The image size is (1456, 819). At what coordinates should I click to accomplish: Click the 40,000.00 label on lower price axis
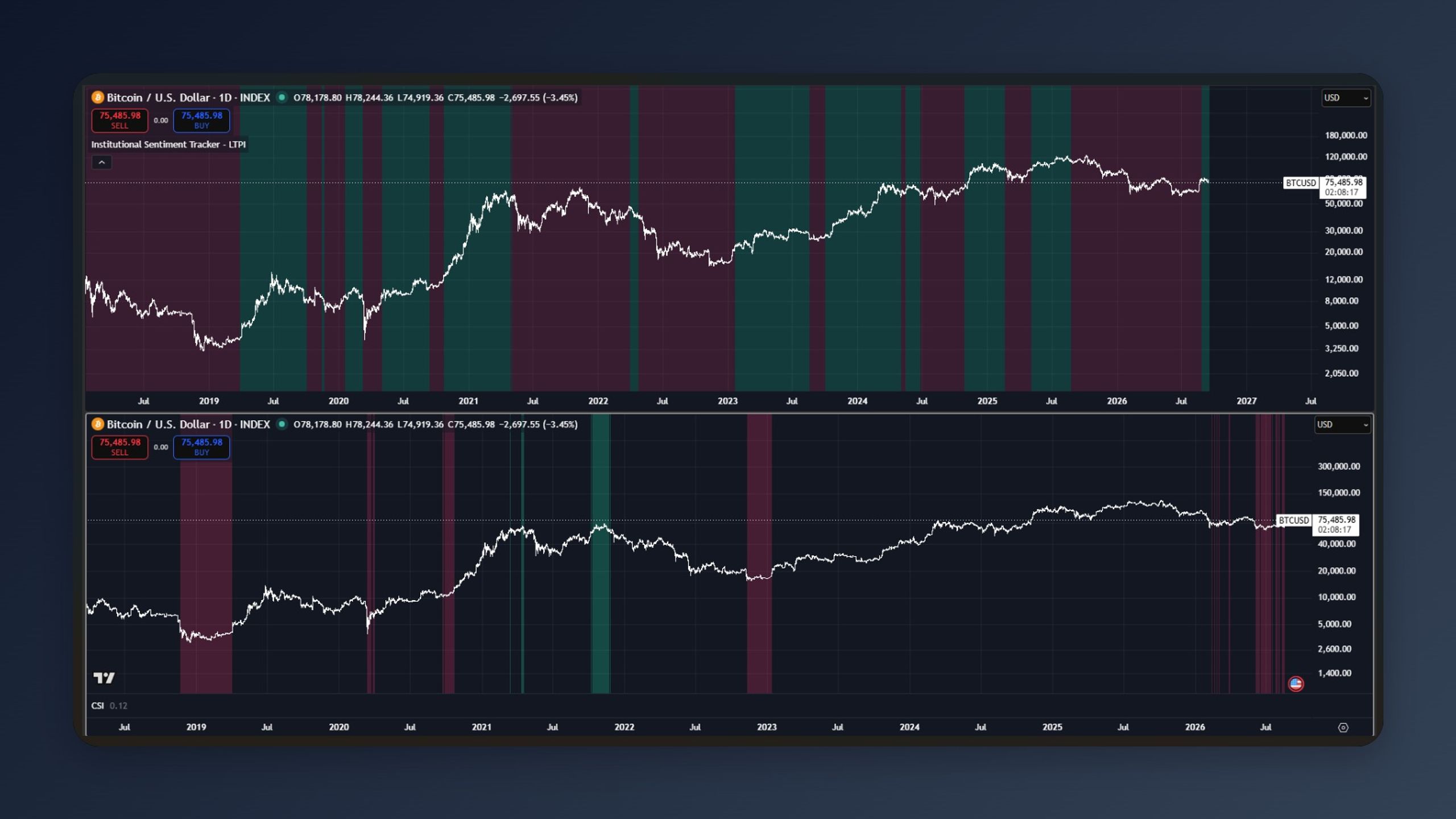(1337, 544)
